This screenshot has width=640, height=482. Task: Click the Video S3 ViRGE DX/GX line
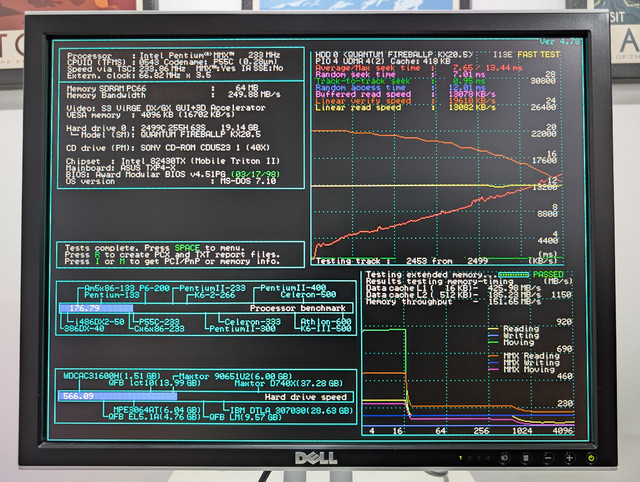[x=166, y=108]
